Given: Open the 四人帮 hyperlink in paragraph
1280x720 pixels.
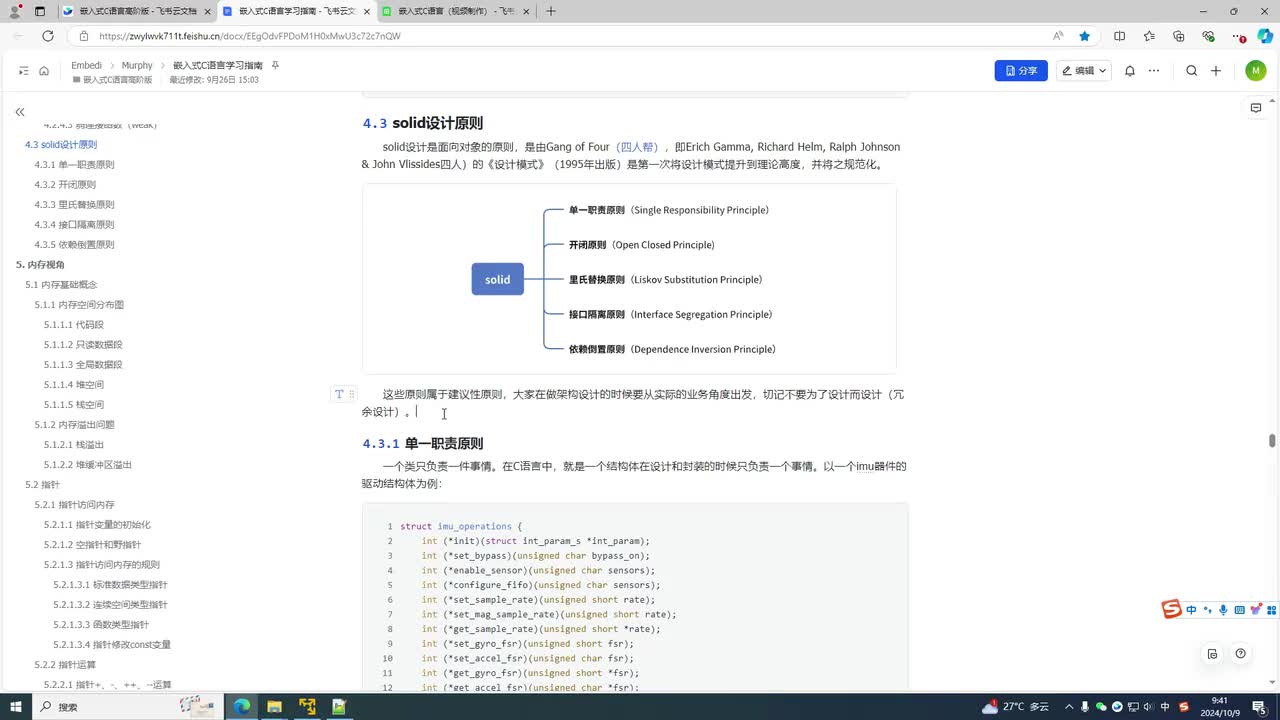Looking at the screenshot, I should tap(636, 147).
